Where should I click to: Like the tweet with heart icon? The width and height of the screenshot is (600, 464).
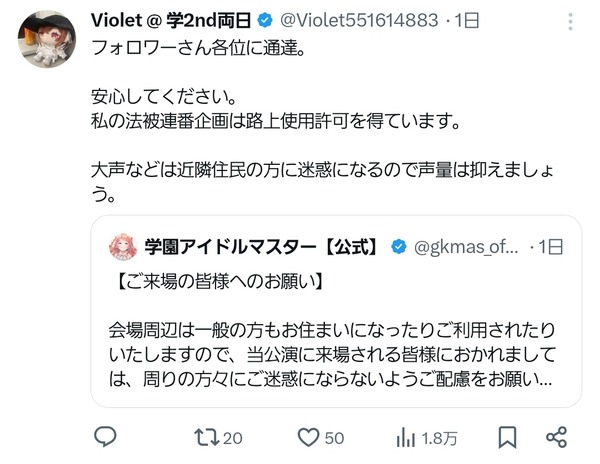point(308,438)
